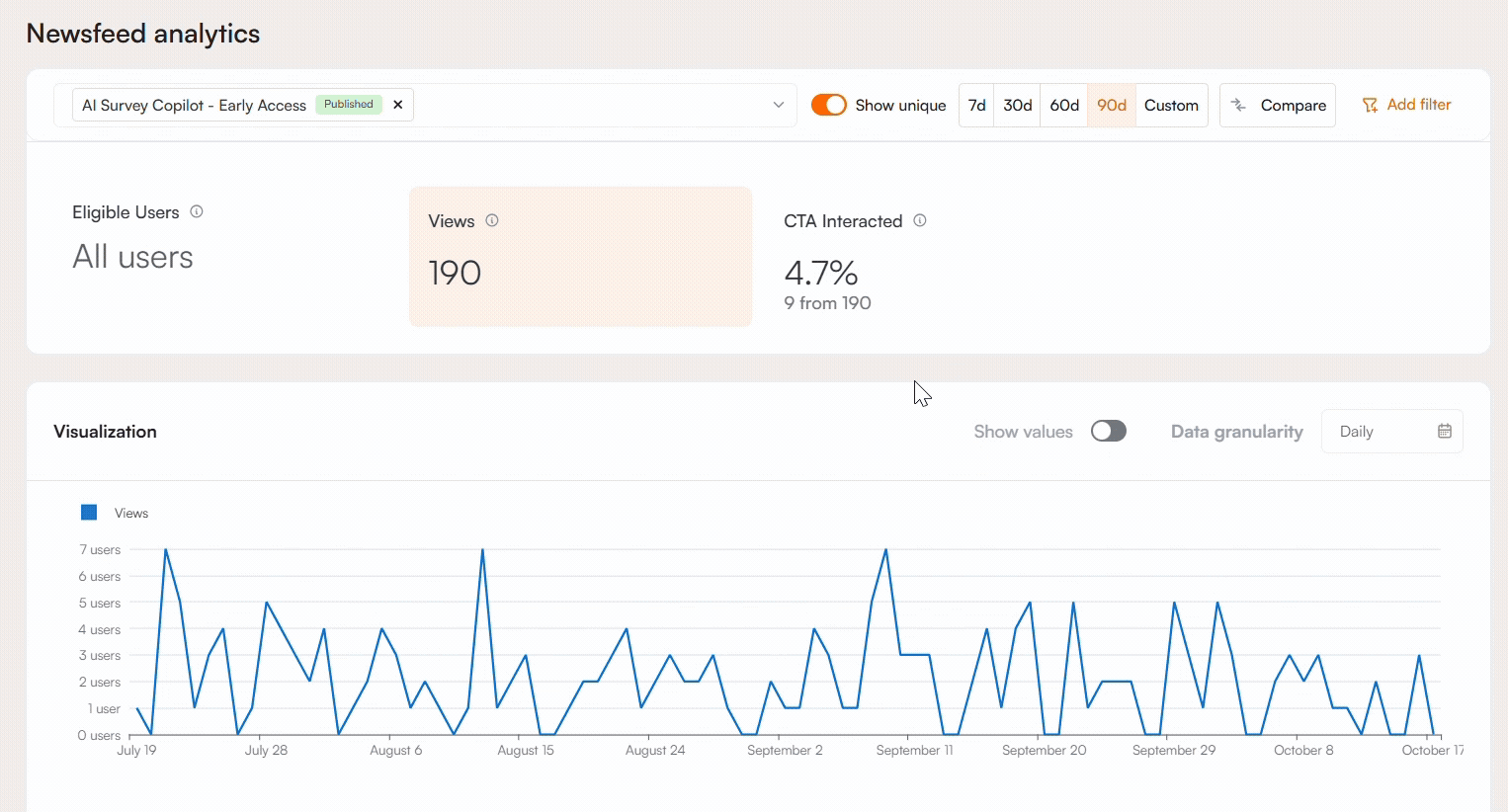
Task: Click the blue Views legend square
Action: 89,512
